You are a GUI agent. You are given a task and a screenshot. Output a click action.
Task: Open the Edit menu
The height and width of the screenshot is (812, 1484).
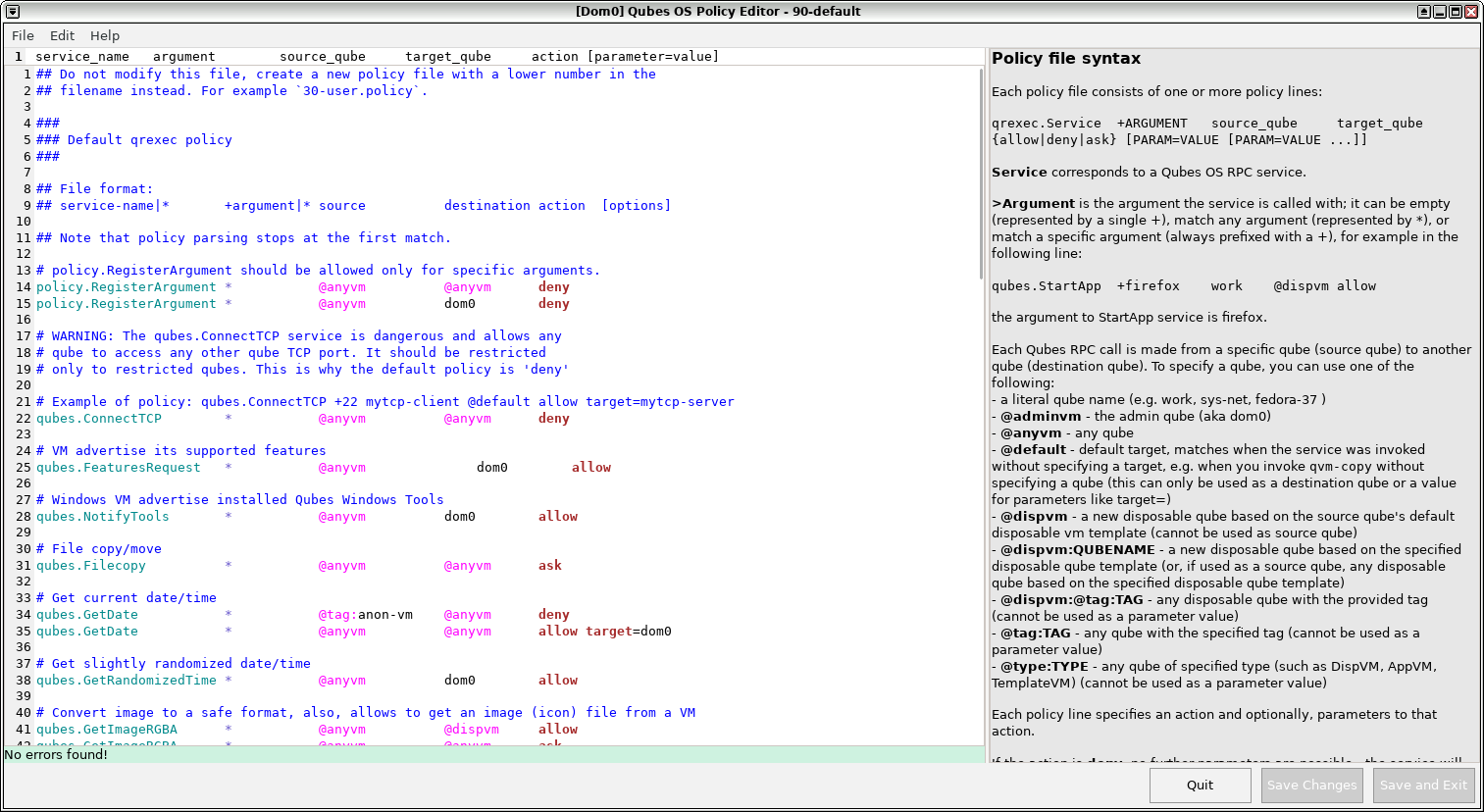(62, 35)
